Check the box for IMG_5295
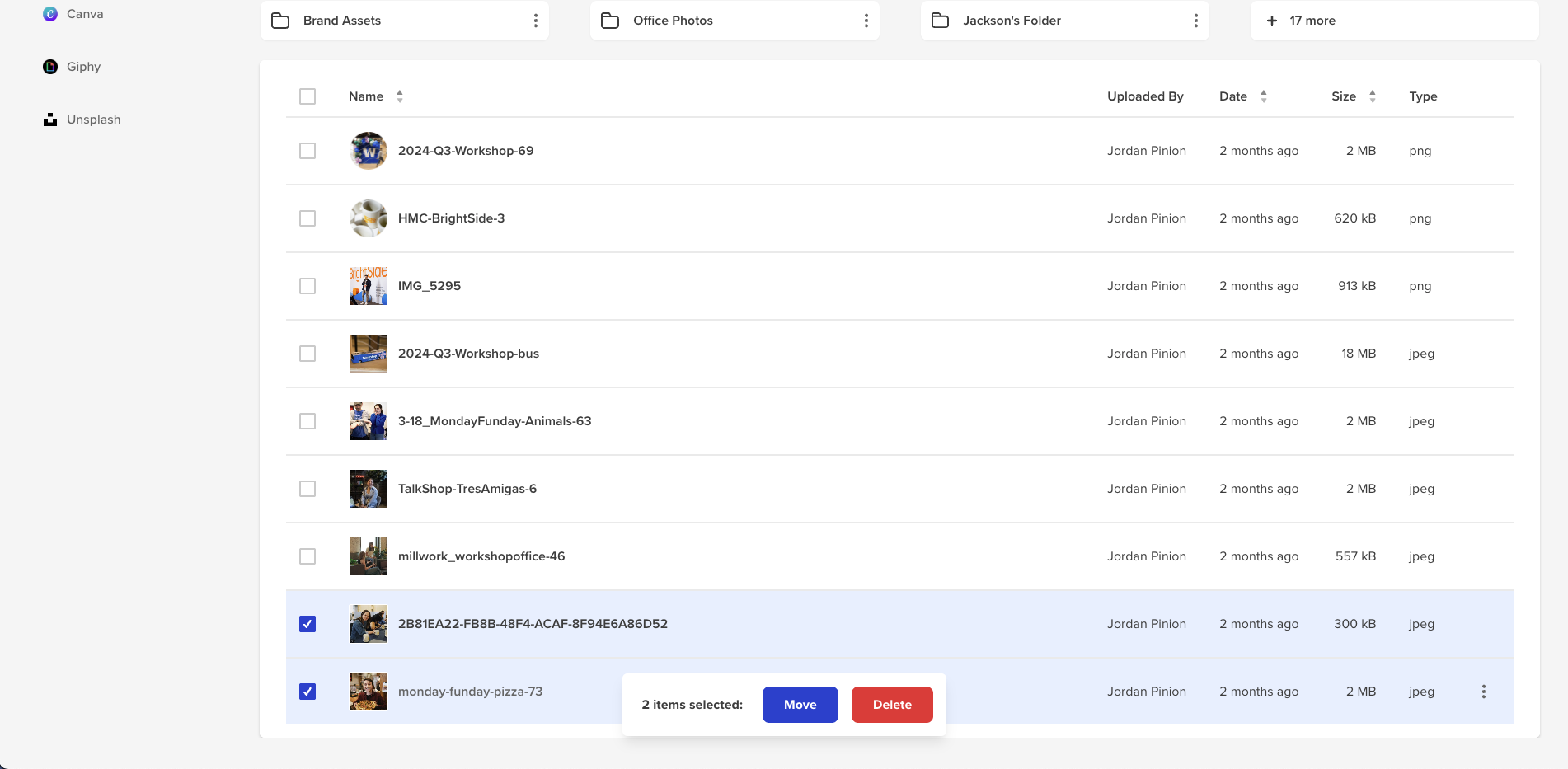This screenshot has height=769, width=1568. (307, 286)
